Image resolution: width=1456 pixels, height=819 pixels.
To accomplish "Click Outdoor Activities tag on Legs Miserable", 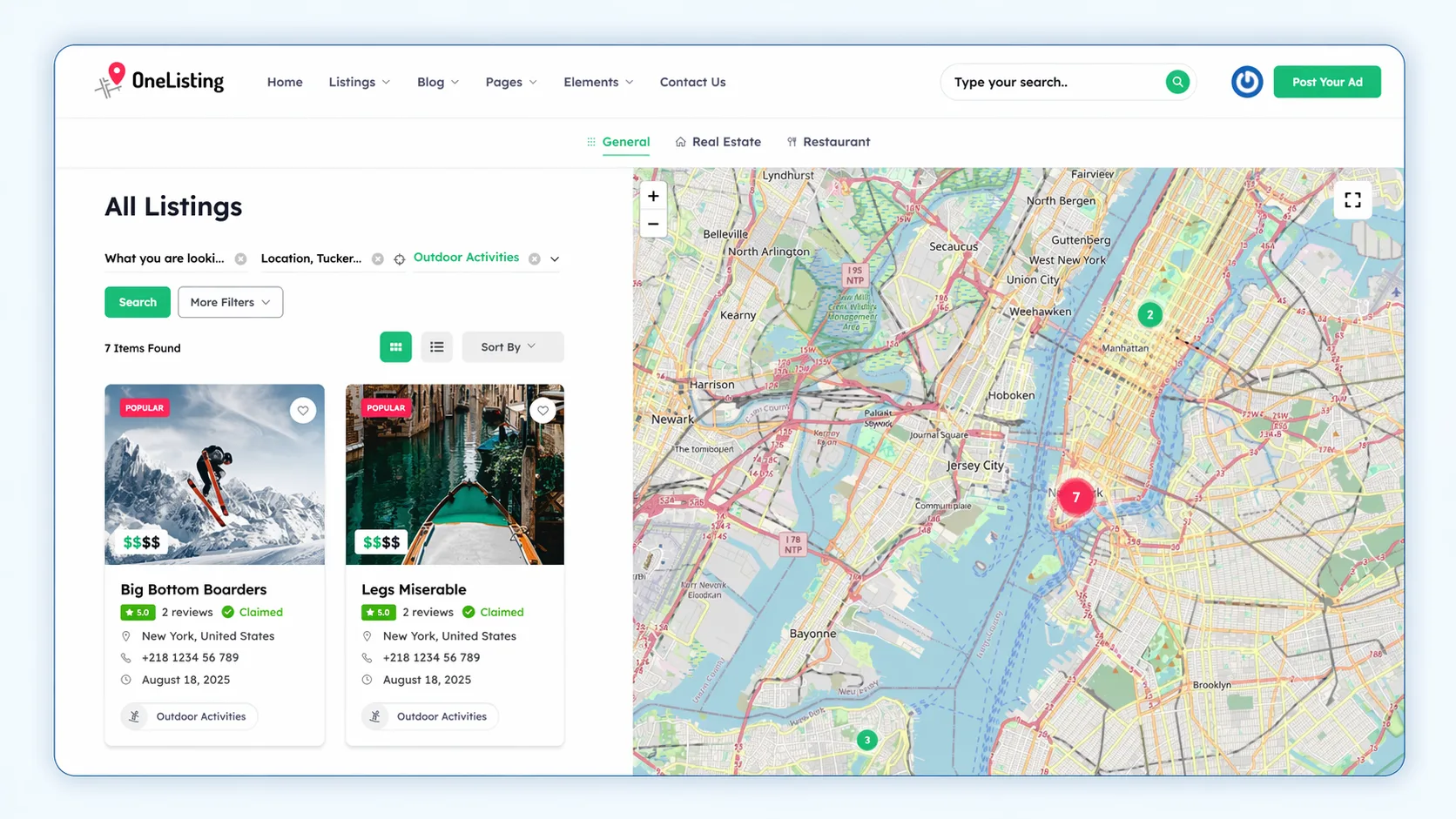I will 430,716.
